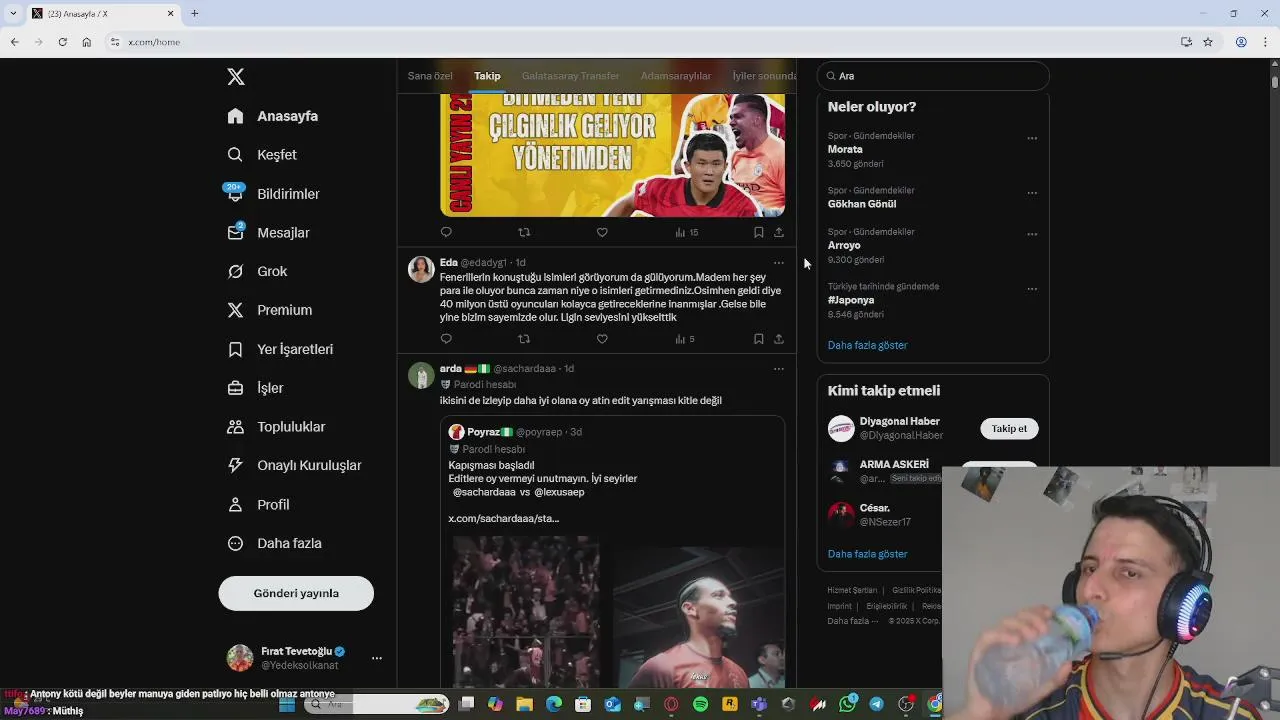Image resolution: width=1280 pixels, height=720 pixels.
Task: Open the İyiler sonunda tab
Action: [764, 76]
